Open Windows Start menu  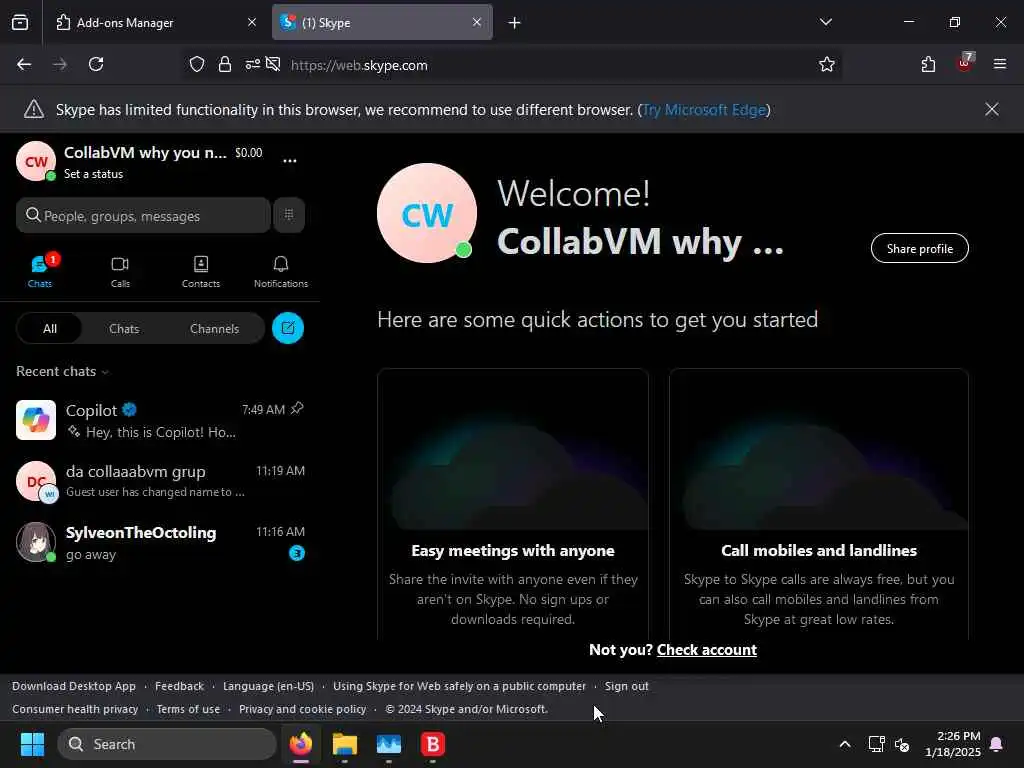[x=32, y=744]
